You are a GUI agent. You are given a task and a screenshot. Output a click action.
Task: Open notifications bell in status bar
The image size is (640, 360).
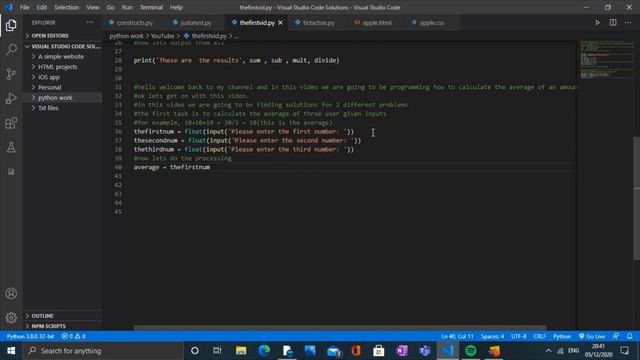point(629,336)
